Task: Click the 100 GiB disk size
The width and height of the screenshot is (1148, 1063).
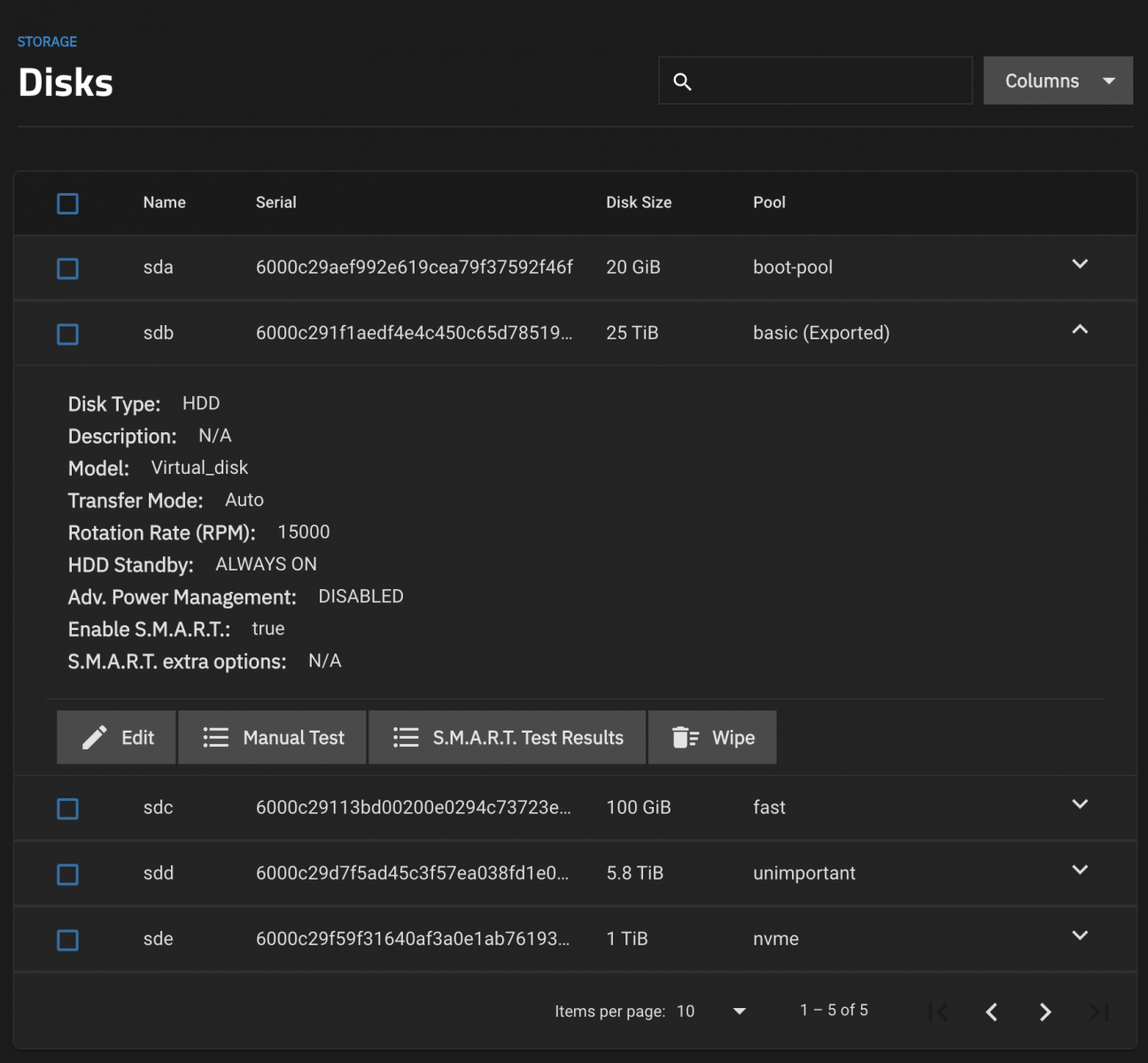Action: pyautogui.click(x=639, y=808)
